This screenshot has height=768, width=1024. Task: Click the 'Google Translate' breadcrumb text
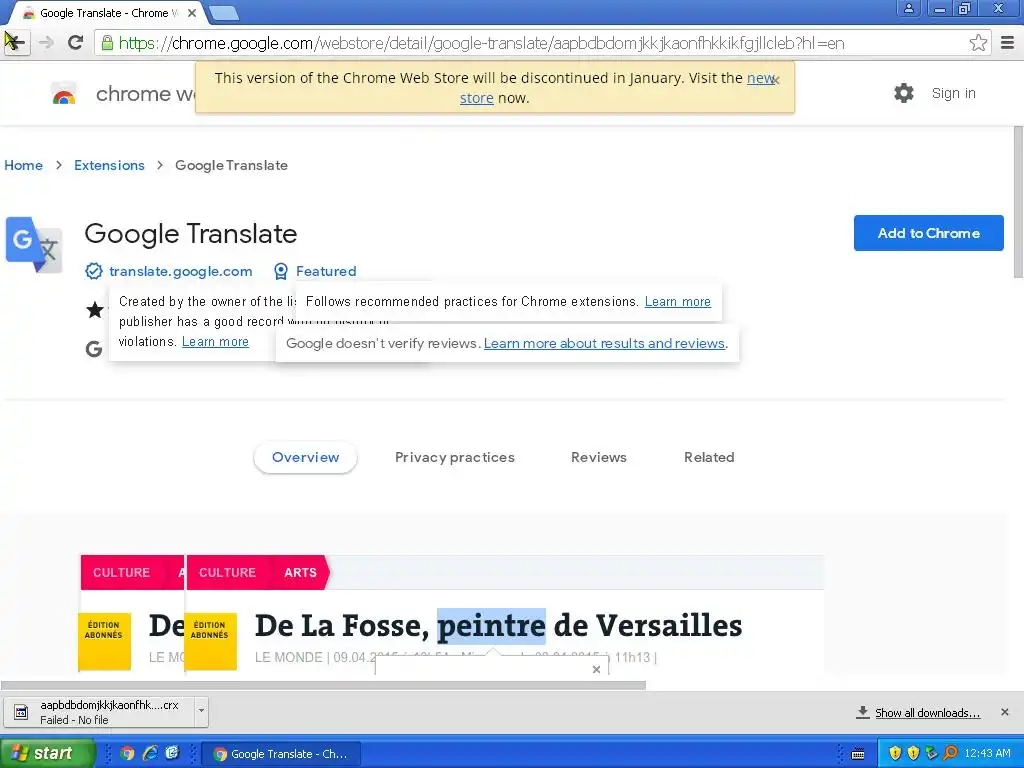(x=231, y=165)
